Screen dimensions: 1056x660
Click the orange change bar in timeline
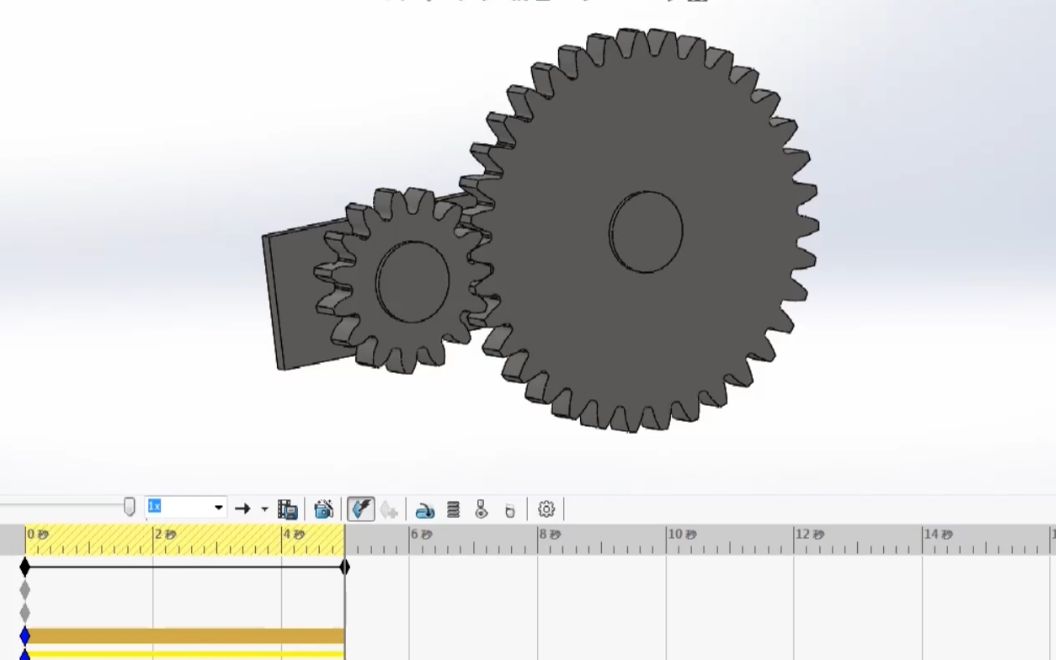tap(180, 634)
